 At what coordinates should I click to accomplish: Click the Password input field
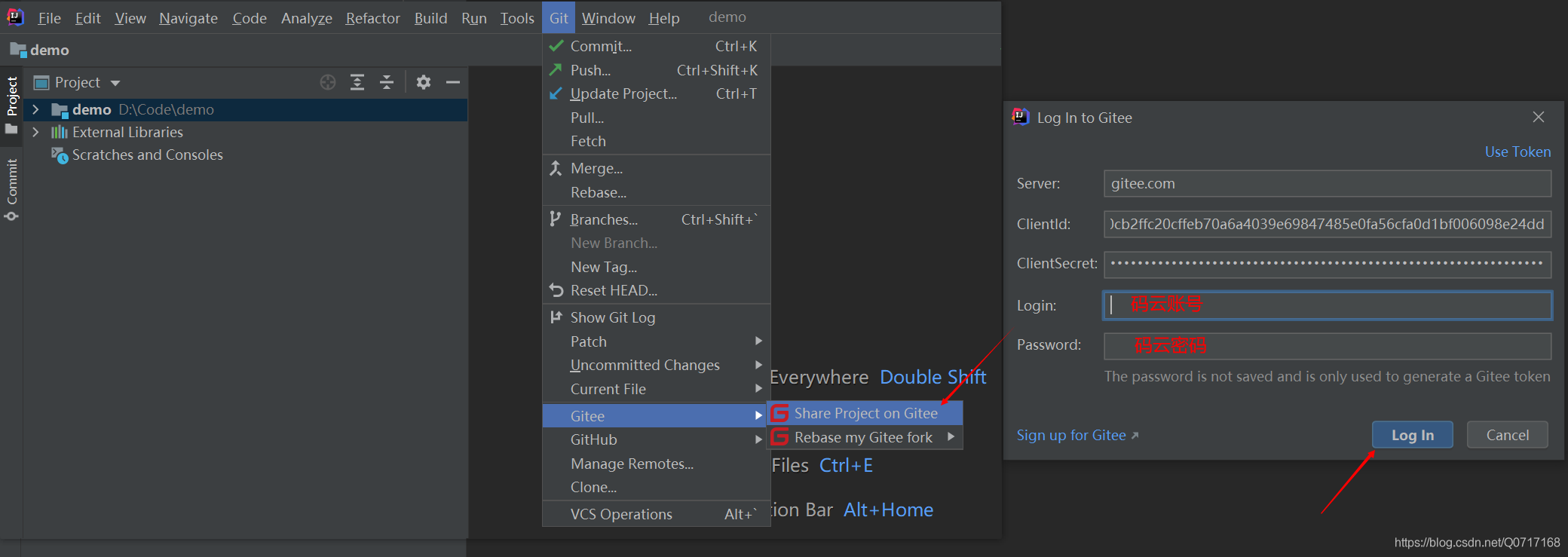click(1328, 346)
